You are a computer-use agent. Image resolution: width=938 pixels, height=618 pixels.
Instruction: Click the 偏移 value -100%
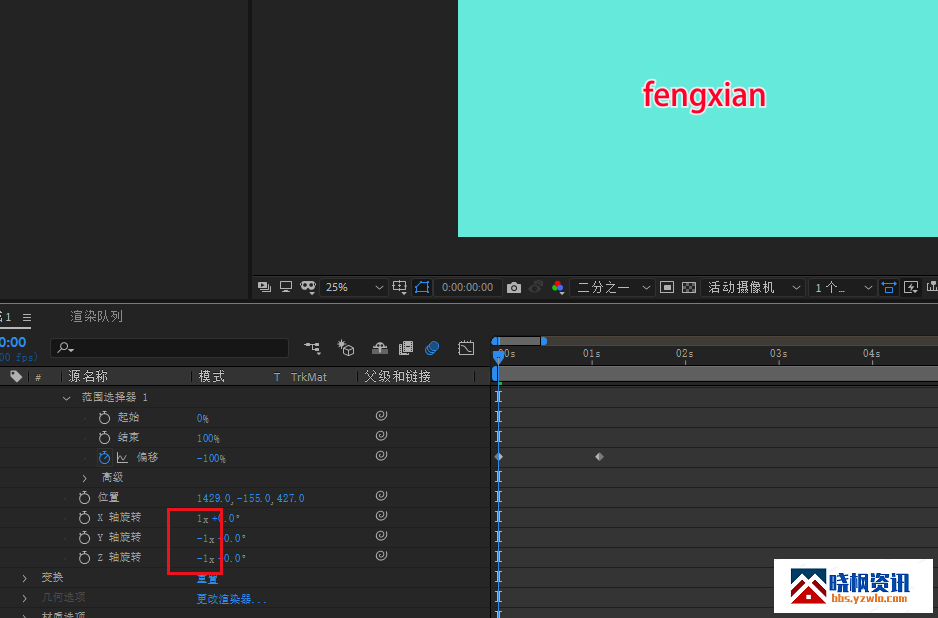point(211,459)
